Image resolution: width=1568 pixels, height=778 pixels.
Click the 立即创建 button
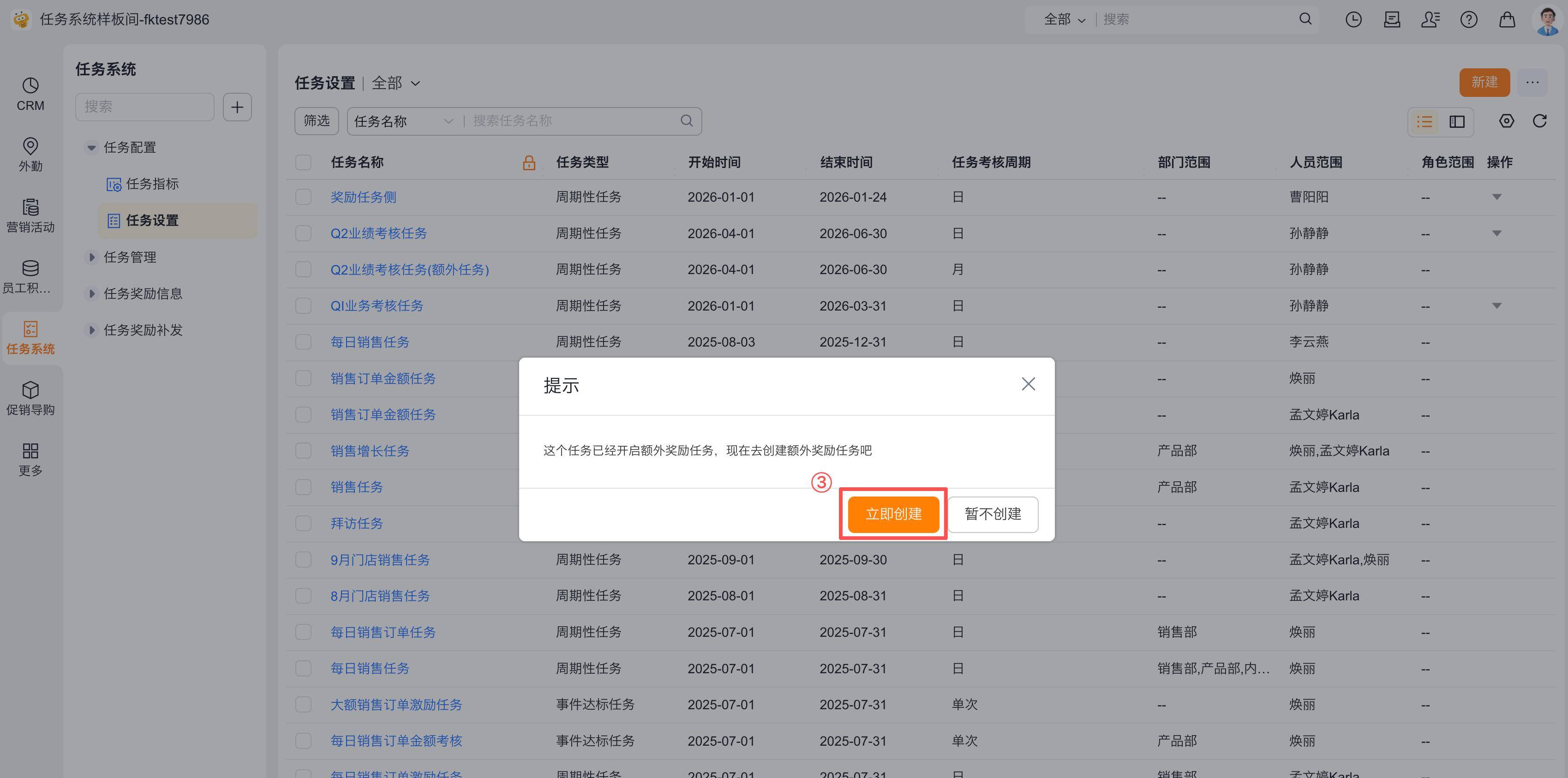pos(893,515)
